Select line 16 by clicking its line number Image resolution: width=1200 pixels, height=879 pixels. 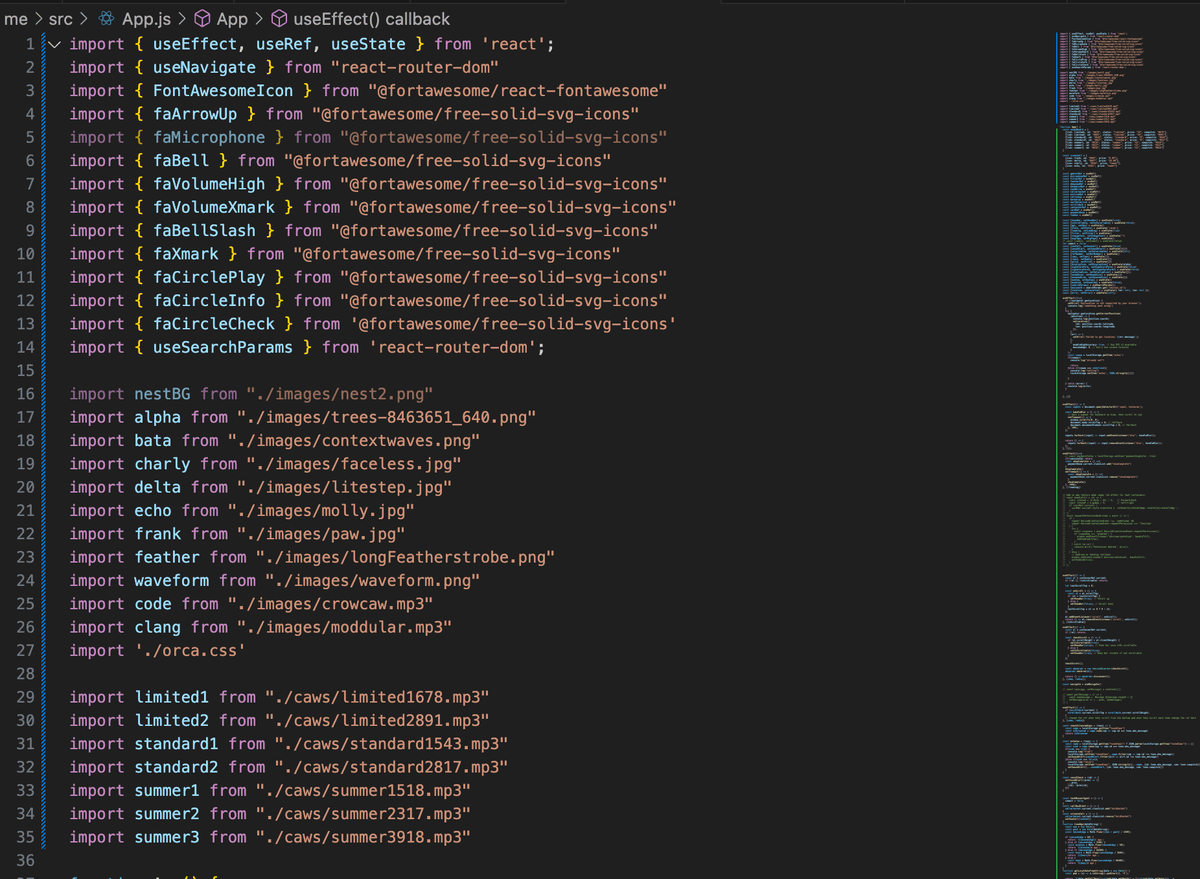[x=25, y=395]
